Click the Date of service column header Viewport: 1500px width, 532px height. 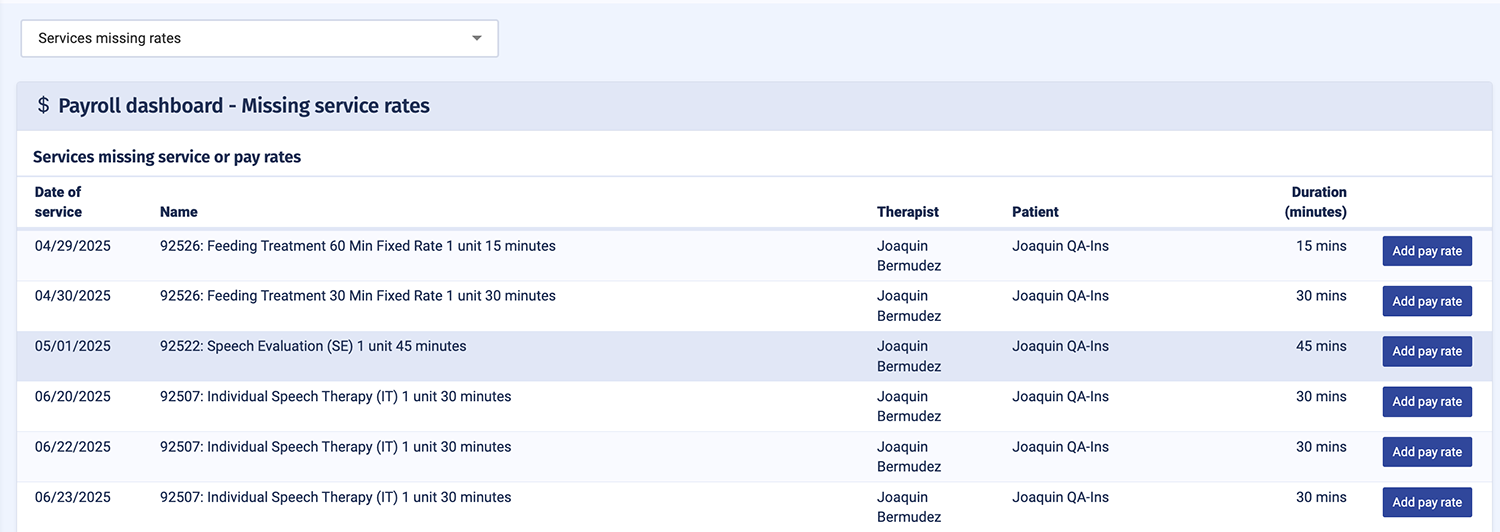(x=58, y=202)
